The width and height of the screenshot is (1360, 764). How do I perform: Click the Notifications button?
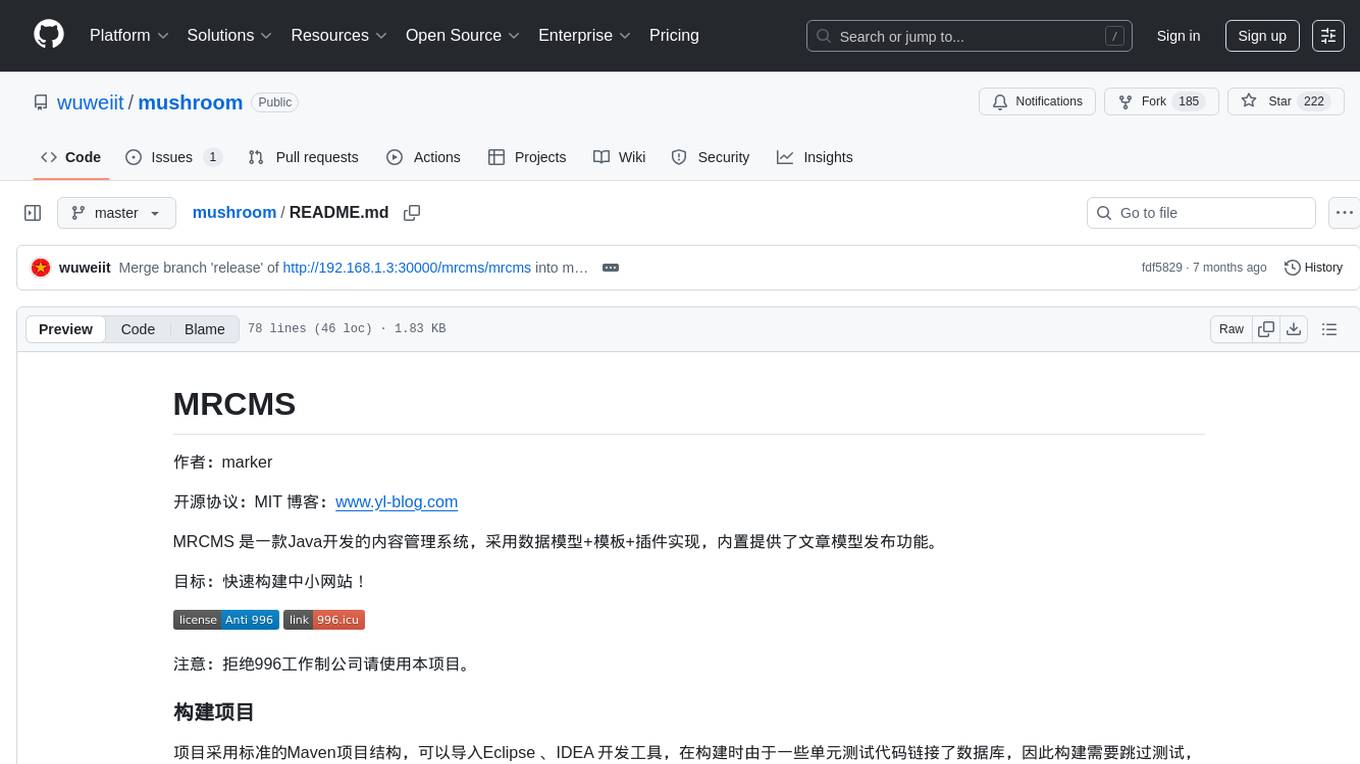(1037, 102)
